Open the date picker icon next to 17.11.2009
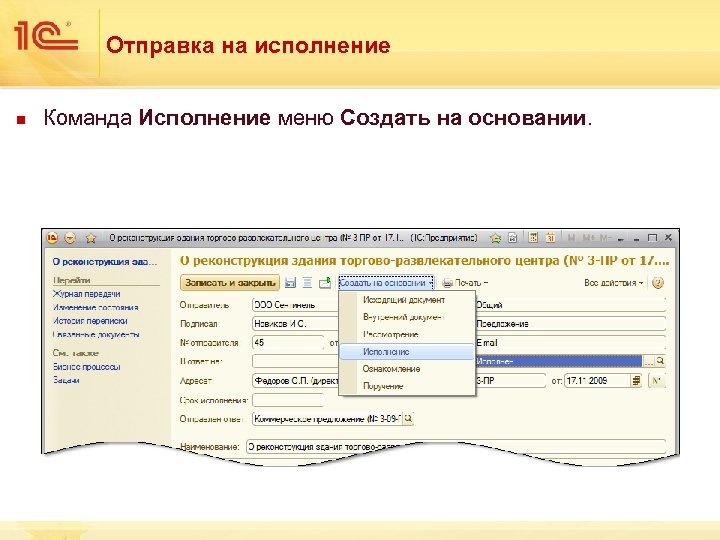The width and height of the screenshot is (720, 540). coord(636,381)
